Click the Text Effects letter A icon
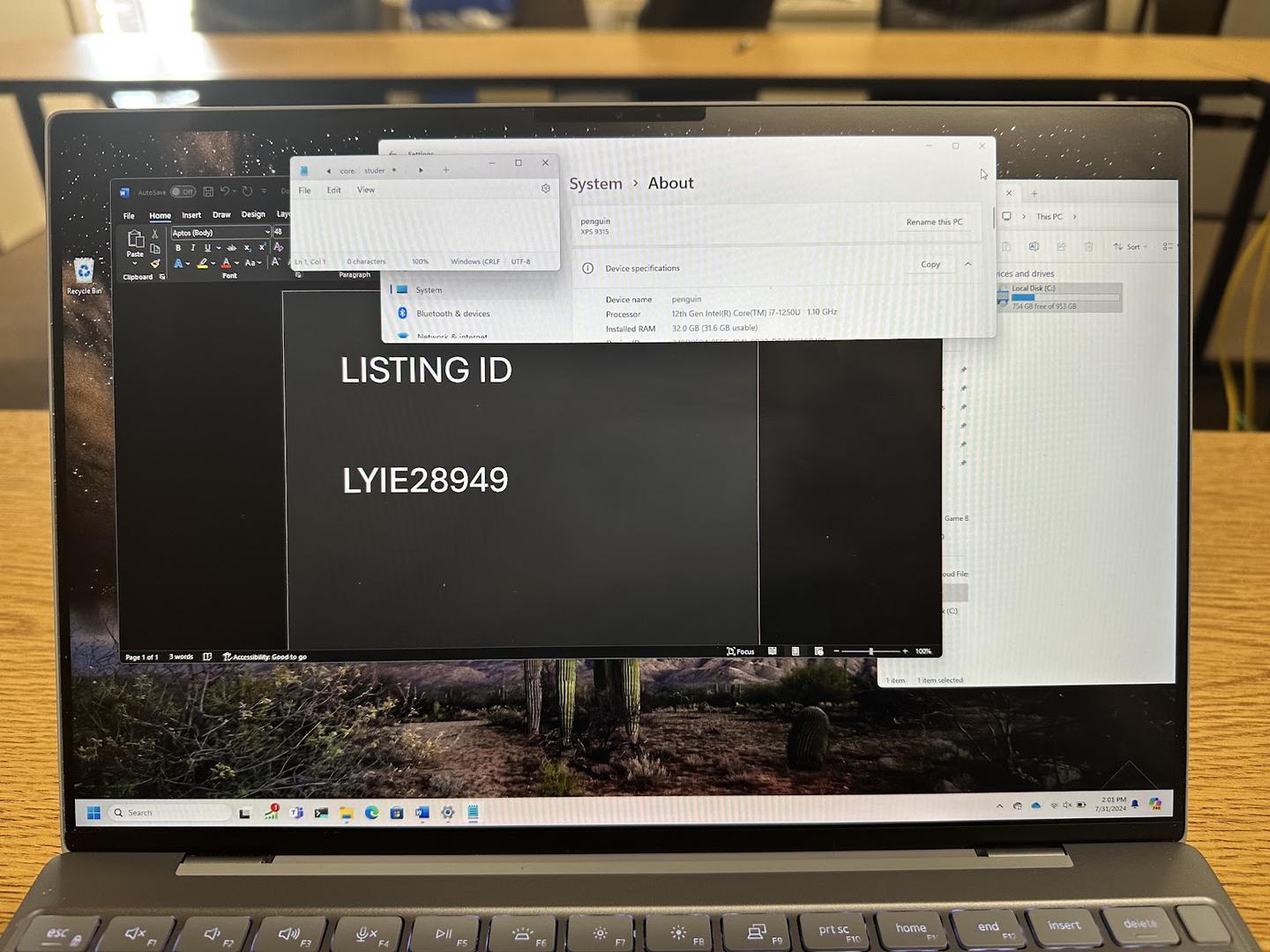The height and width of the screenshot is (952, 1270). click(x=178, y=263)
